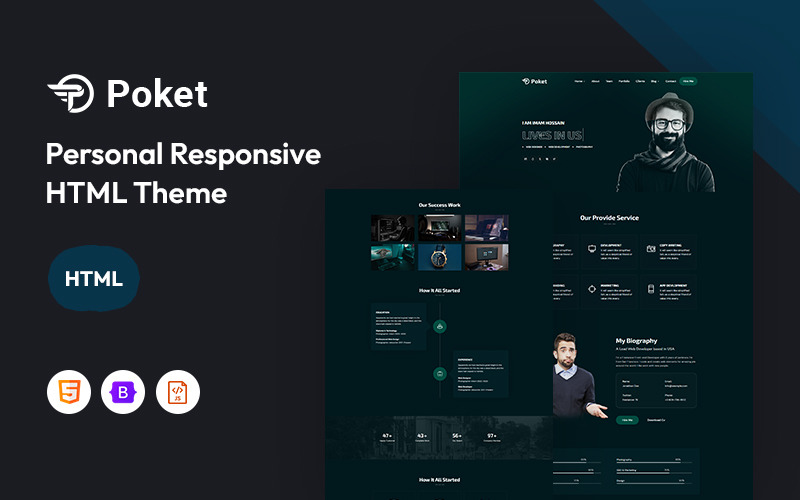Screen dimensions: 800x500
Task: Click the purple Bootstrap icon
Action: coord(123,392)
